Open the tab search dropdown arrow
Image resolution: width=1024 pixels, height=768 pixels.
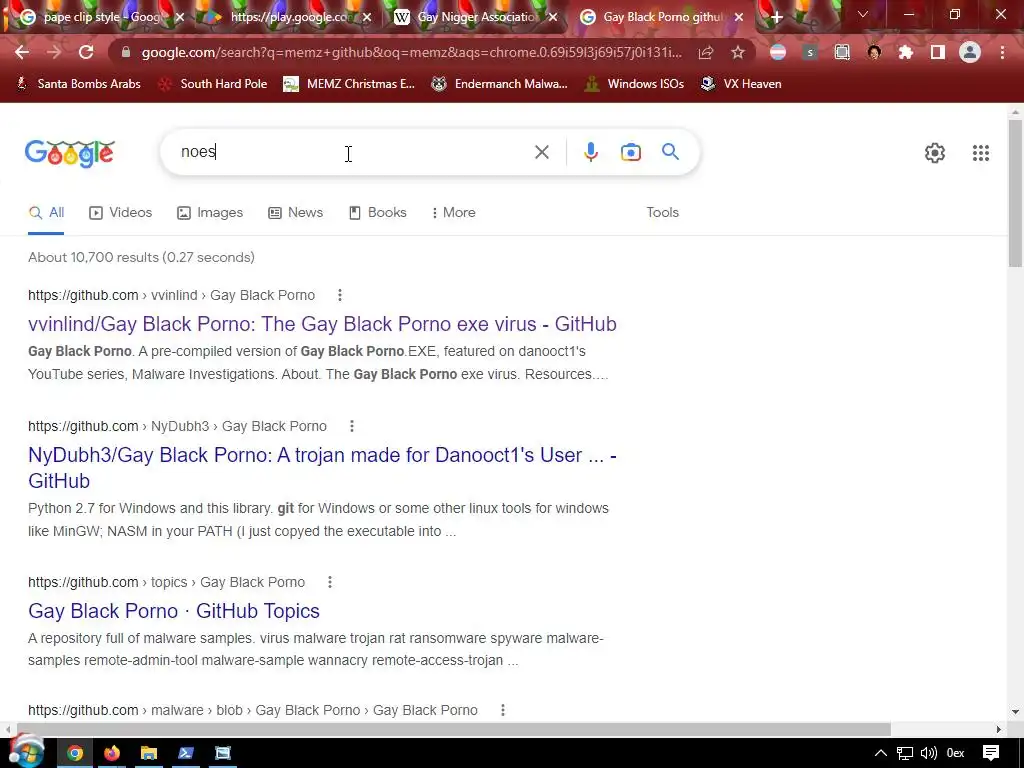pos(863,14)
